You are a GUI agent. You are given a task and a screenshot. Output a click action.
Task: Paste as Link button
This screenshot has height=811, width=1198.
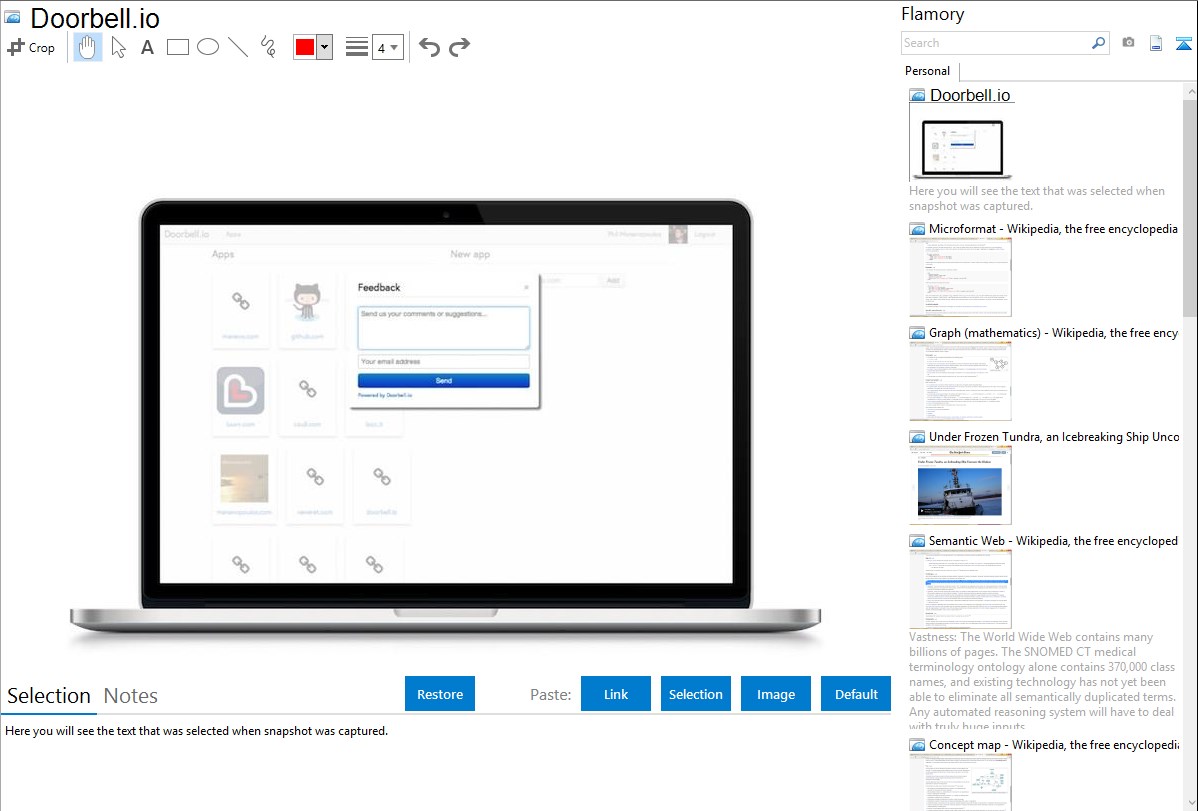(616, 694)
